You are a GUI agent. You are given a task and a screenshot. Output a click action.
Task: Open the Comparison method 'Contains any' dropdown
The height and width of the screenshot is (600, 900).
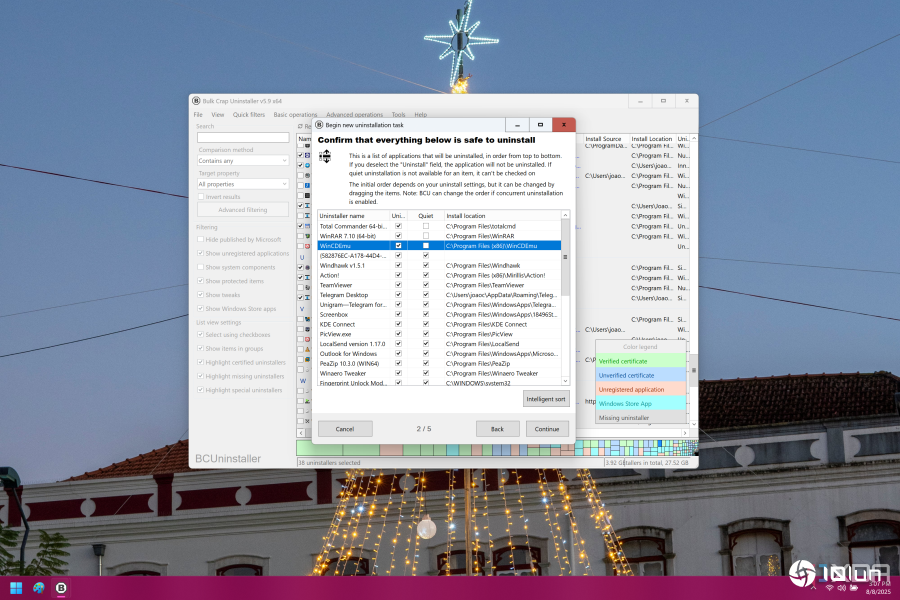[243, 160]
